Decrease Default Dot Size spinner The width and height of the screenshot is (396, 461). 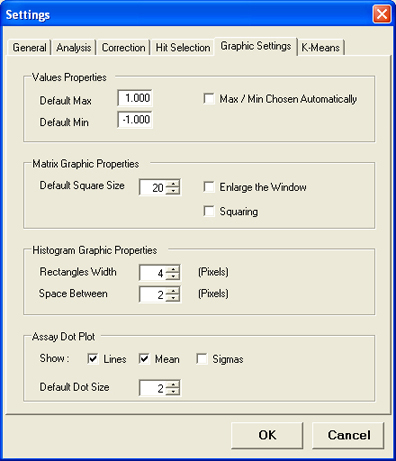pos(173,391)
